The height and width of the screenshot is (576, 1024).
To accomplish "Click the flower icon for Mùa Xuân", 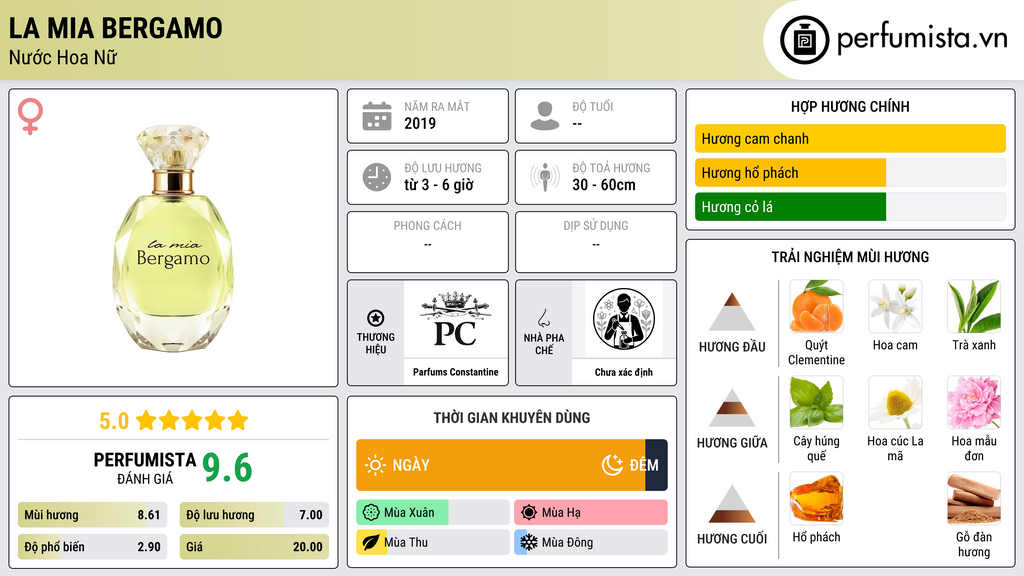I will pos(371,513).
